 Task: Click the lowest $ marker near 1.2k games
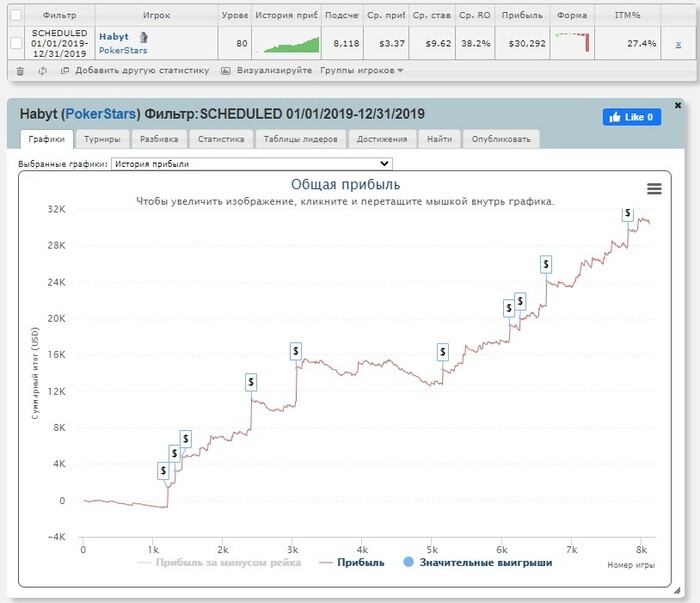pos(163,471)
